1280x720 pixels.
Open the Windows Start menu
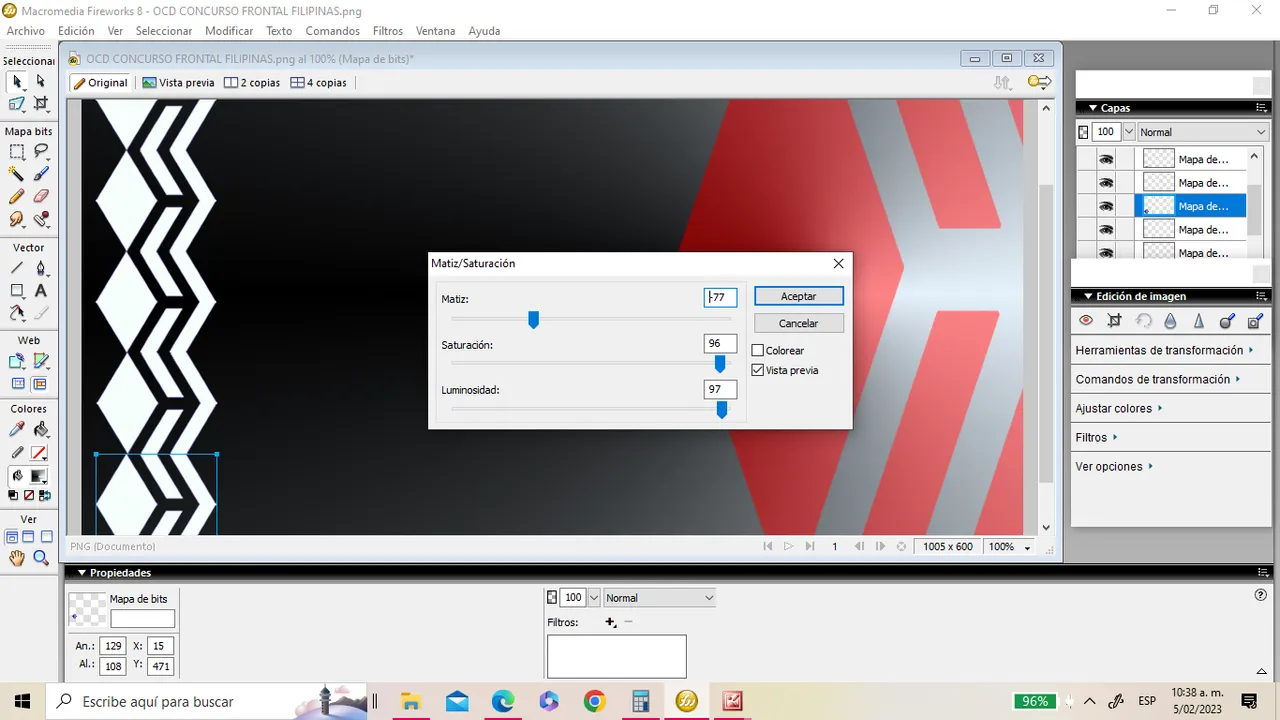point(21,701)
